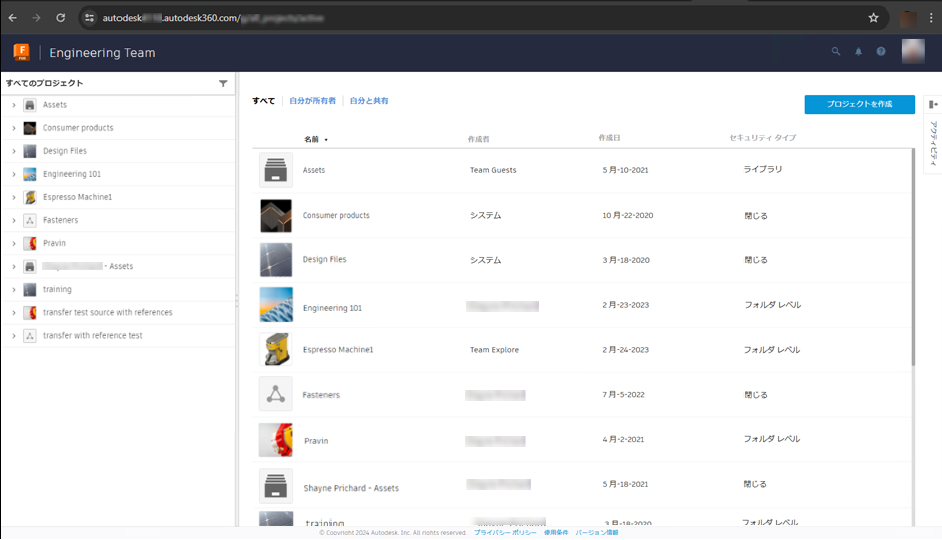Expand Pravin node in tree
This screenshot has width=942, height=540.
click(14, 243)
